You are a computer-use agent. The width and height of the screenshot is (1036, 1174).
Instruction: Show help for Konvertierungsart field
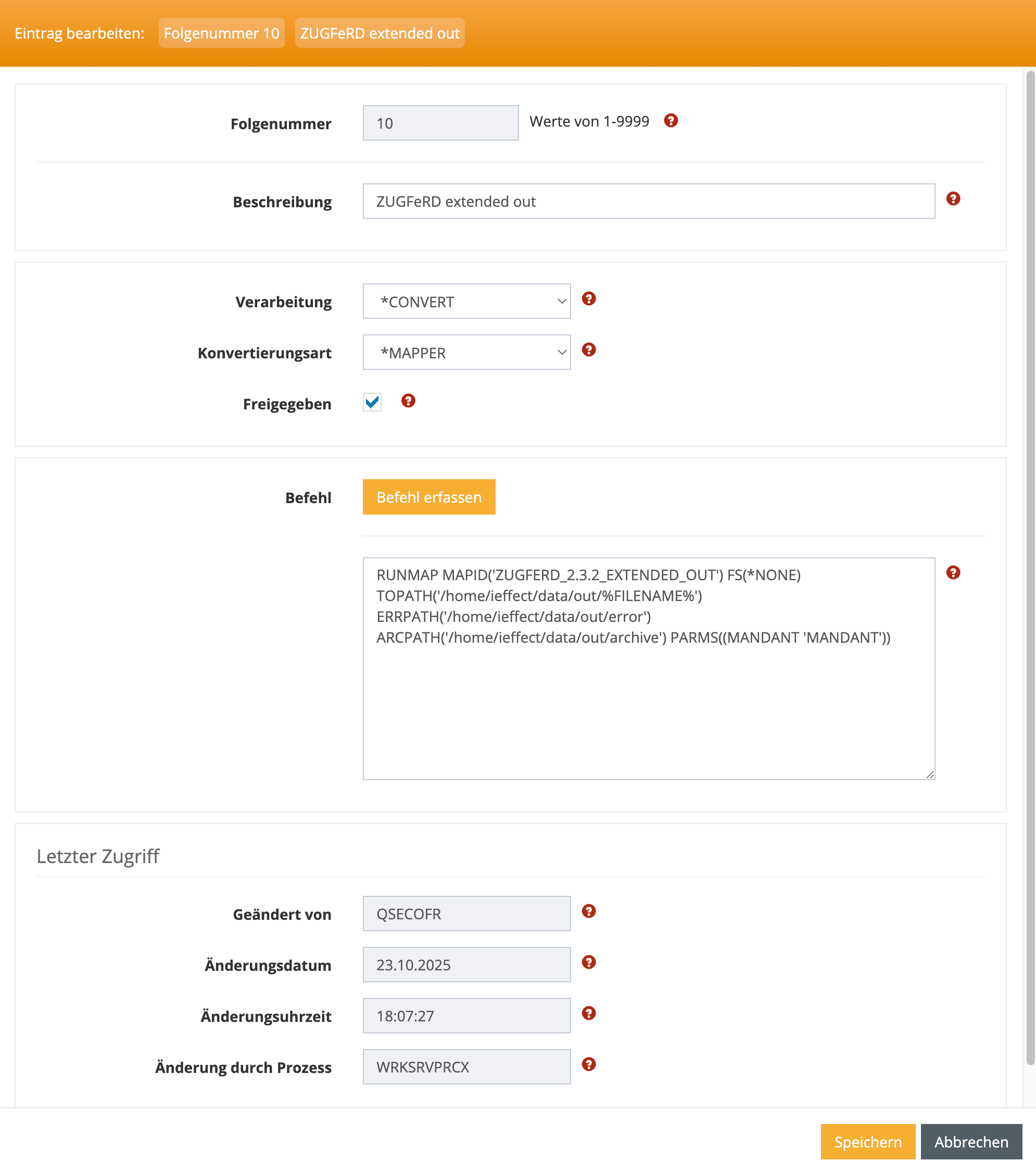click(588, 350)
